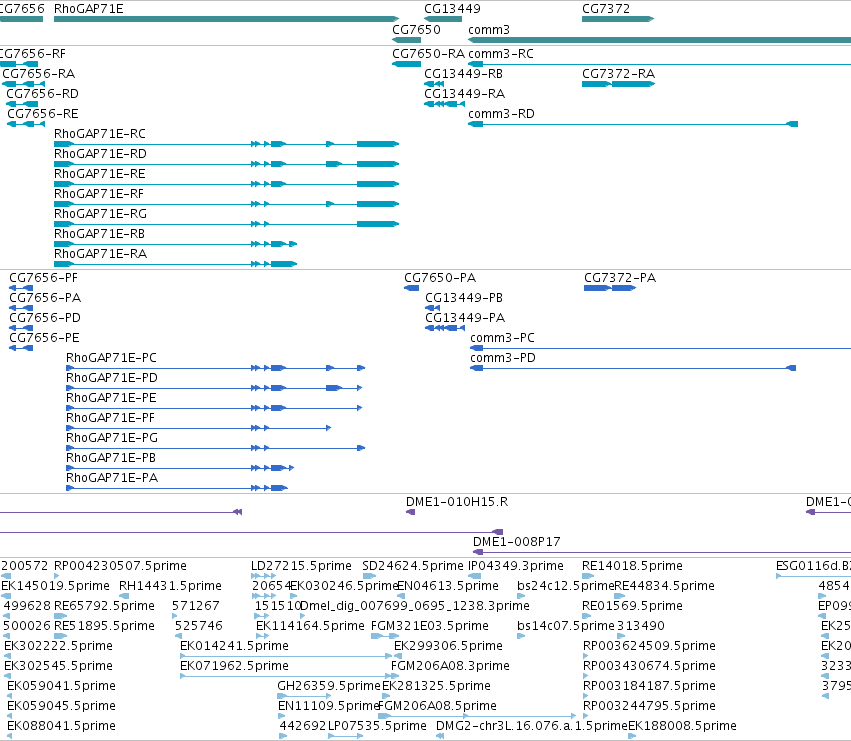The image size is (851, 741).
Task: Select BAC clone DME1-010H15.R label
Action: point(457,502)
